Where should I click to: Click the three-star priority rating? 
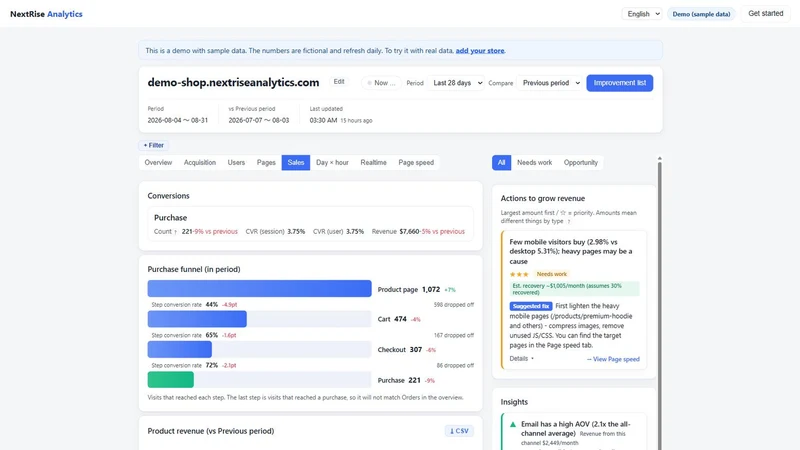click(x=519, y=274)
